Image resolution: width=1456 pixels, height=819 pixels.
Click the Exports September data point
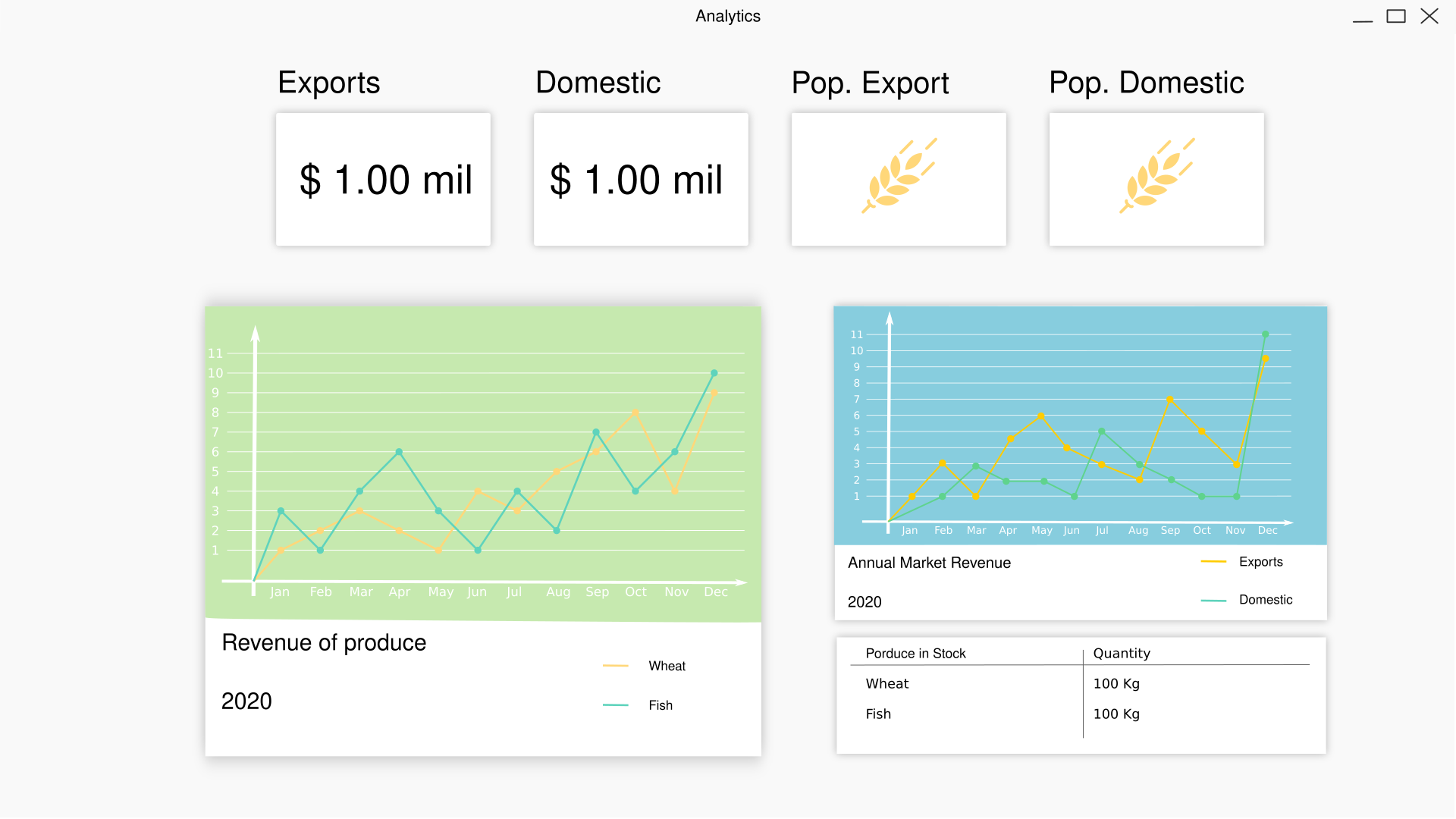pos(1170,400)
